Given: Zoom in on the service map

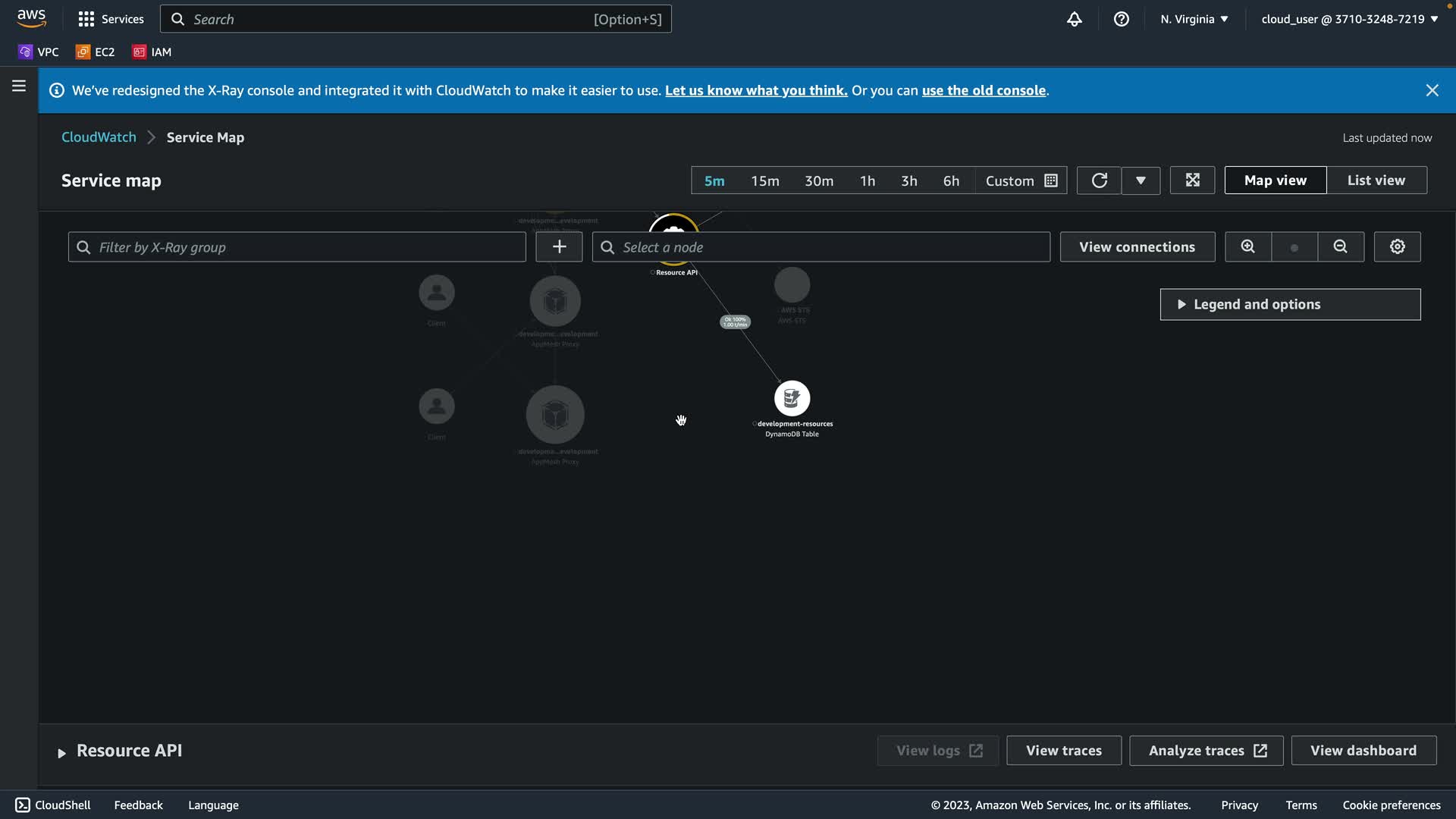Looking at the screenshot, I should [x=1247, y=247].
